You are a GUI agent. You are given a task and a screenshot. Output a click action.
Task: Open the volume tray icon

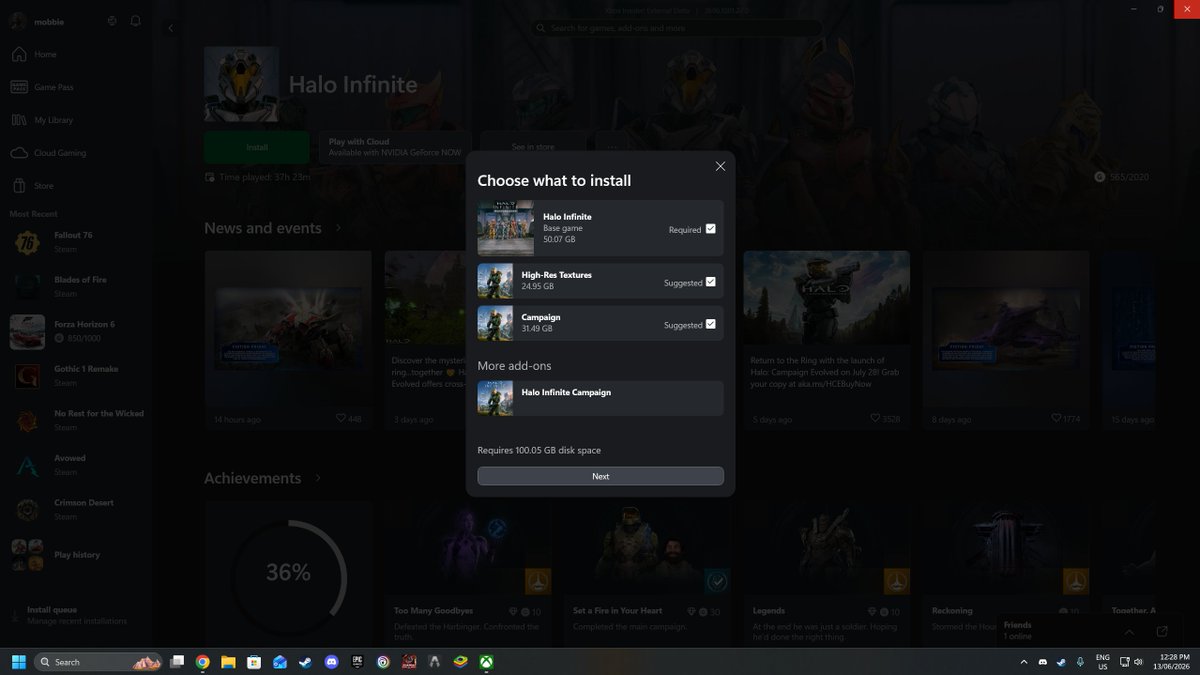click(x=1139, y=662)
